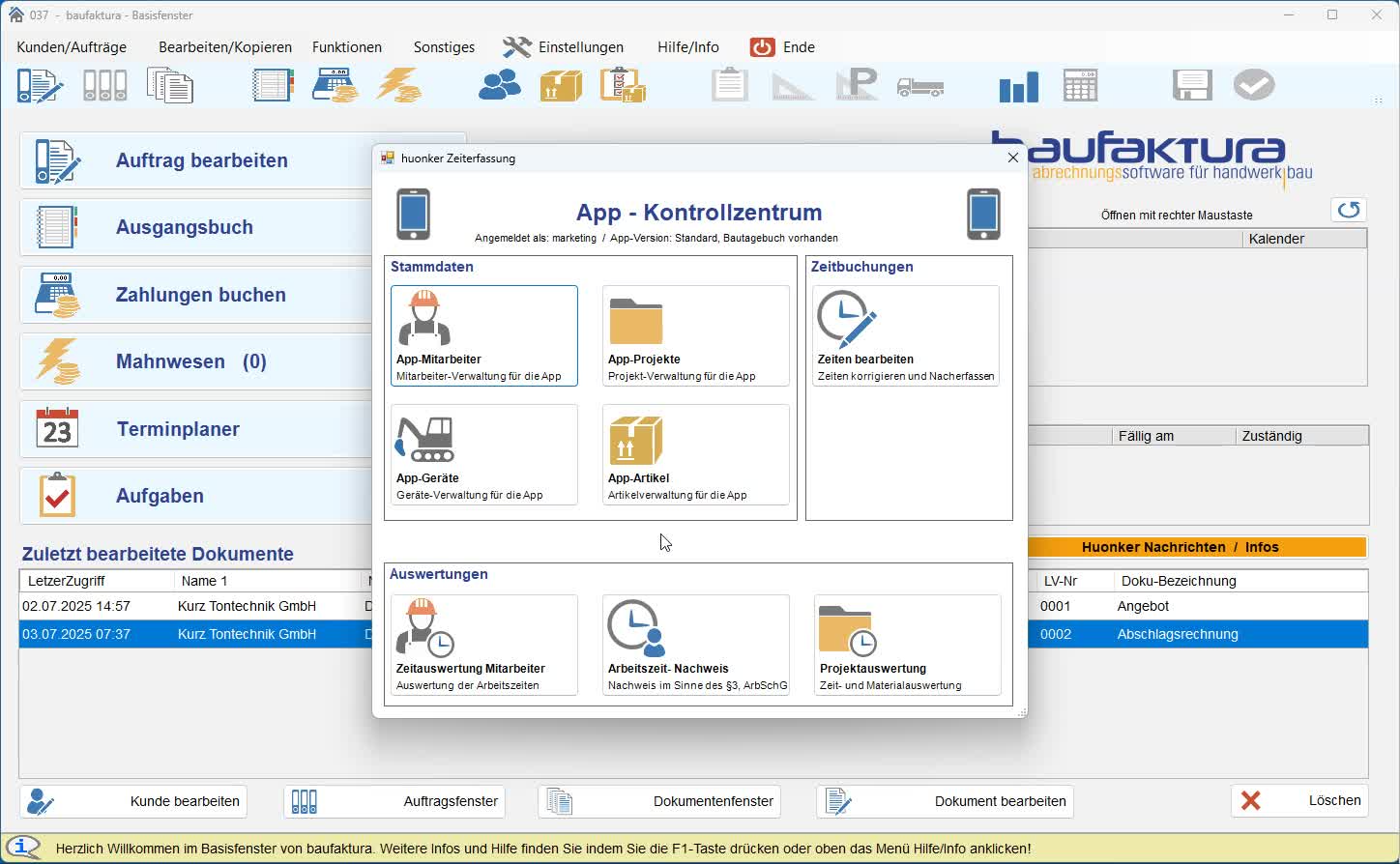Open the Funktionen menu
Screen dimensions: 1400x864
pos(346,47)
